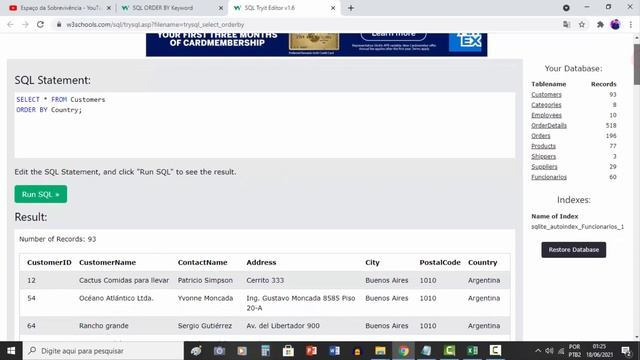640x360 pixels.
Task: Open the Customers table link
Action: (x=546, y=95)
